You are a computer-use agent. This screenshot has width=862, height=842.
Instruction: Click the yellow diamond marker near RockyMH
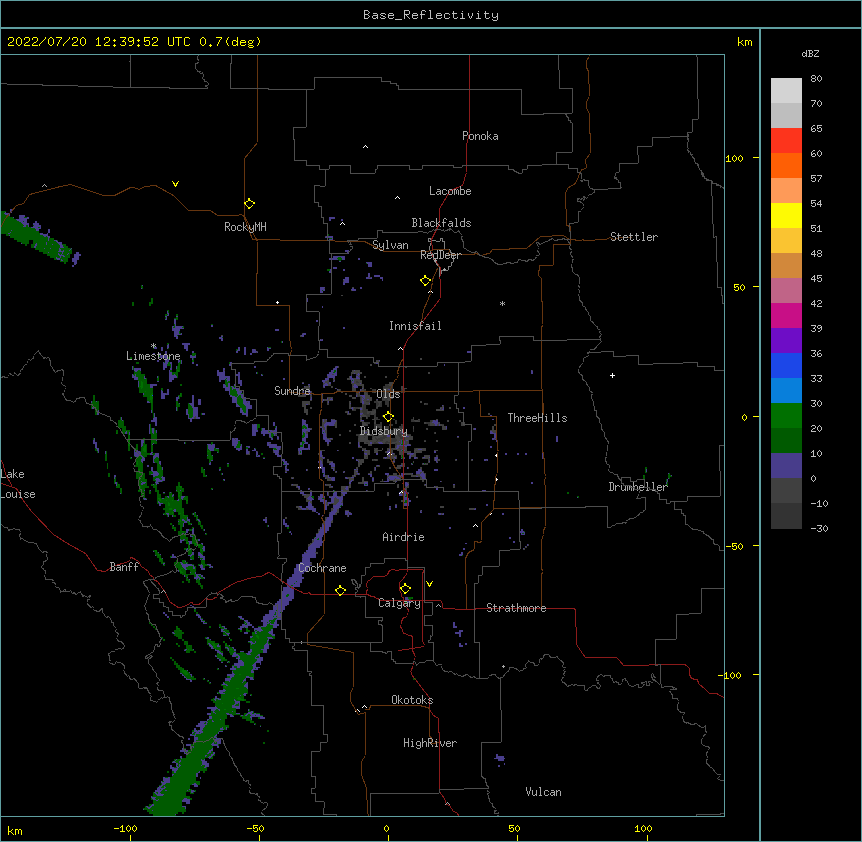(250, 204)
